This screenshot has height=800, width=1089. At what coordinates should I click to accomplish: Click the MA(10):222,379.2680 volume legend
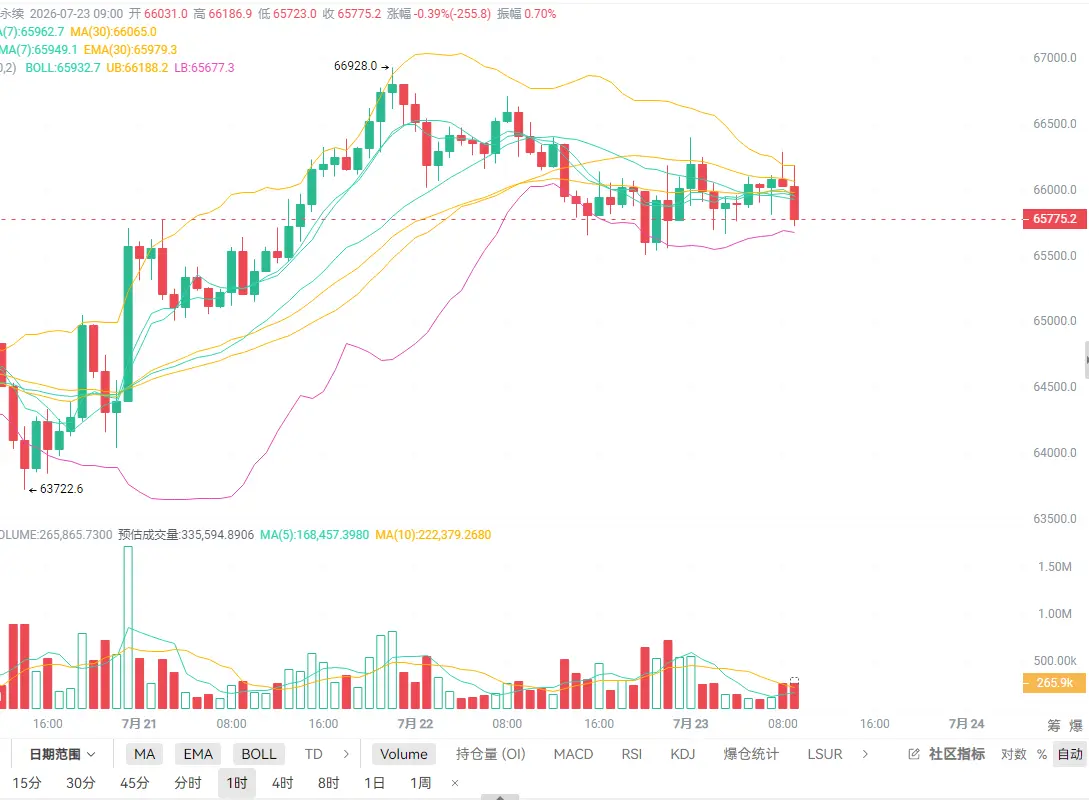(x=433, y=535)
